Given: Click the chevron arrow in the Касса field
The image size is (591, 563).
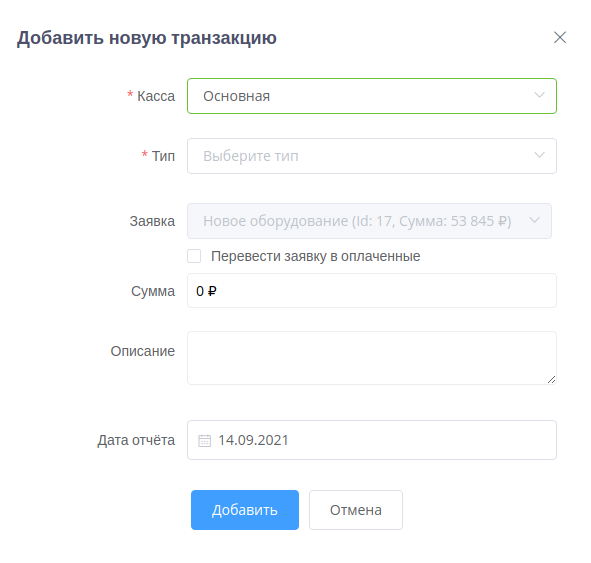Looking at the screenshot, I should coord(539,95).
